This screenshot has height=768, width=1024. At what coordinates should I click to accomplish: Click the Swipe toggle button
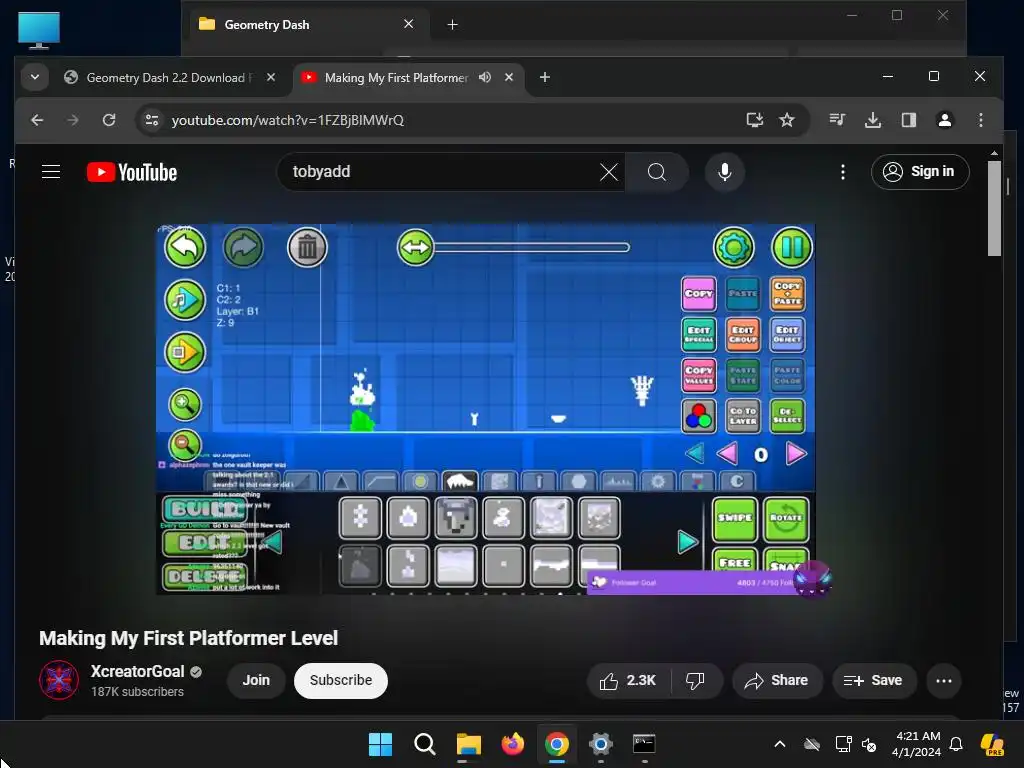(735, 519)
